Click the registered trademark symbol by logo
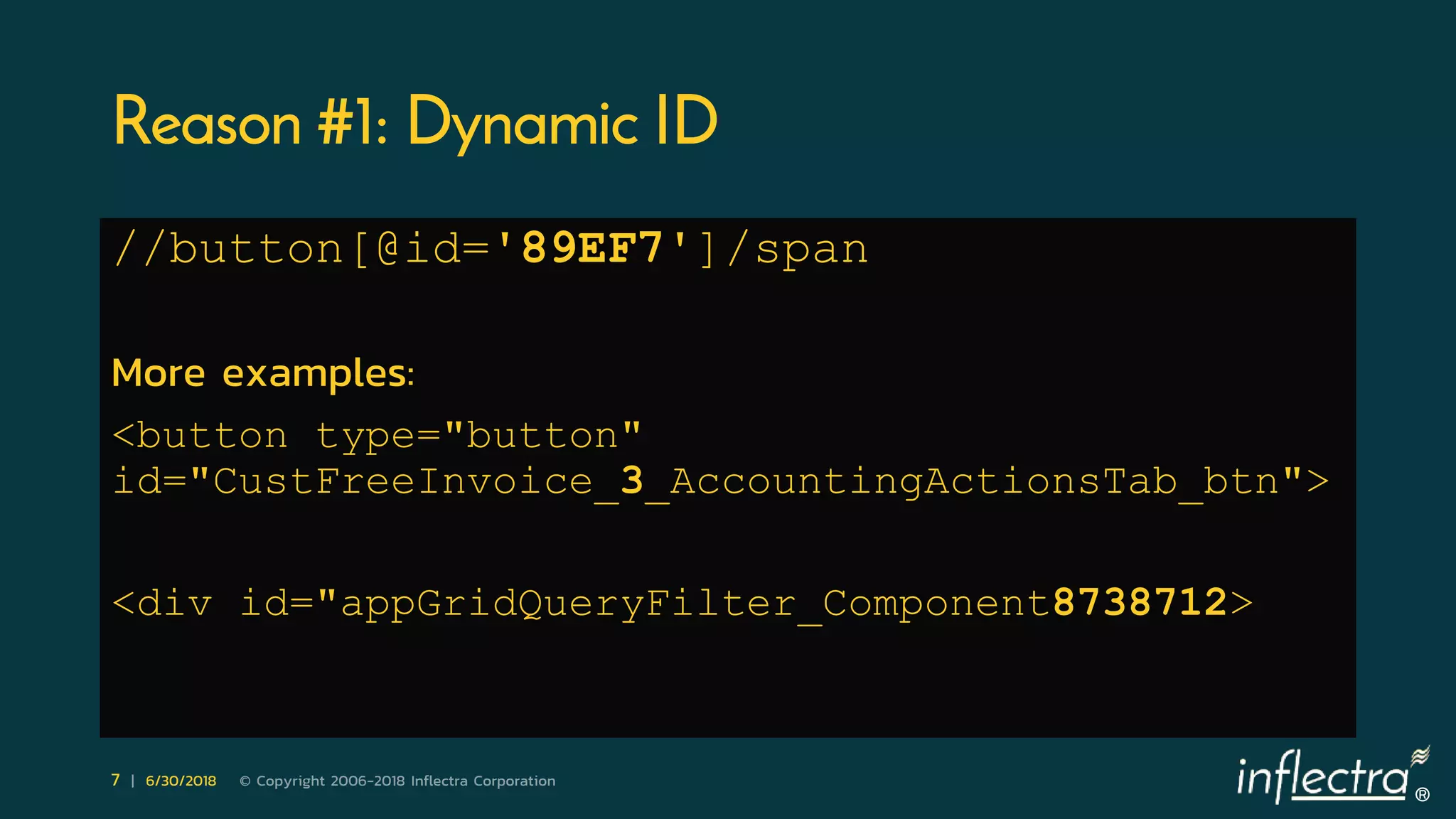Image resolution: width=1456 pixels, height=819 pixels. [x=1423, y=795]
